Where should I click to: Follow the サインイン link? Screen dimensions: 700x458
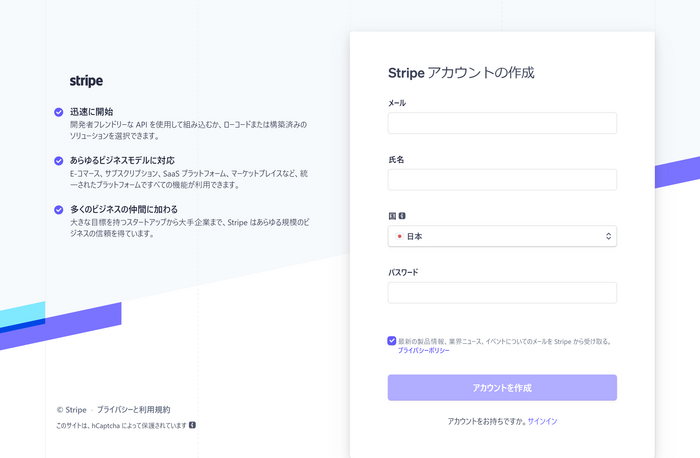(x=542, y=421)
